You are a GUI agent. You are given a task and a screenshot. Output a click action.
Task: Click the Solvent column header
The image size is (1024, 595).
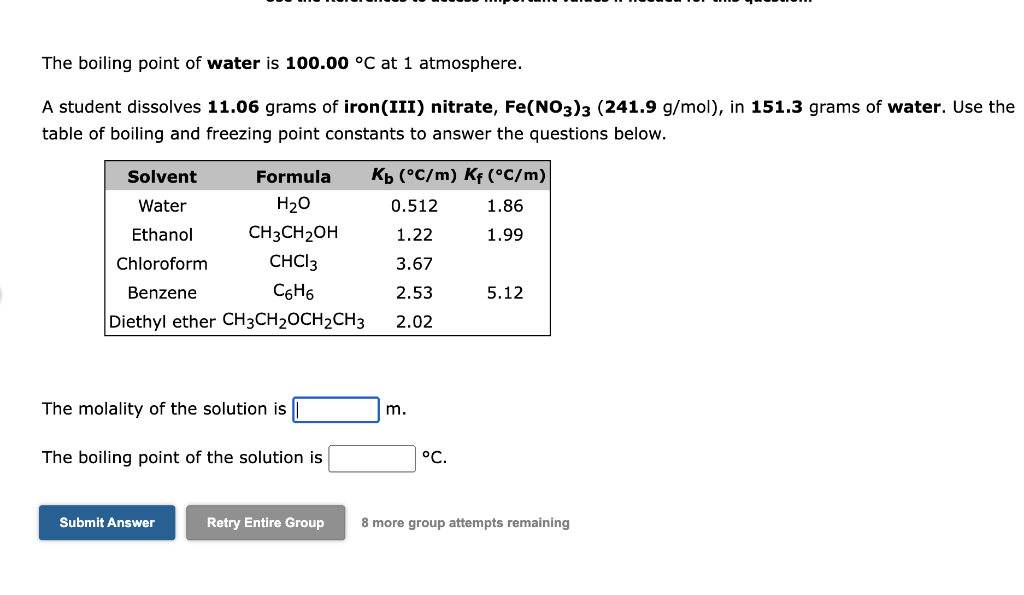pos(163,176)
